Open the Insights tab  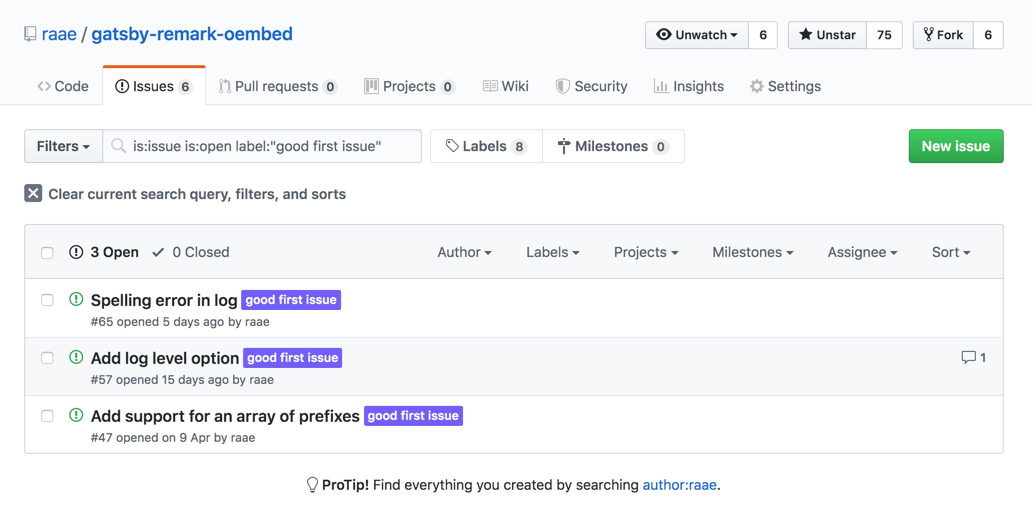[x=688, y=86]
